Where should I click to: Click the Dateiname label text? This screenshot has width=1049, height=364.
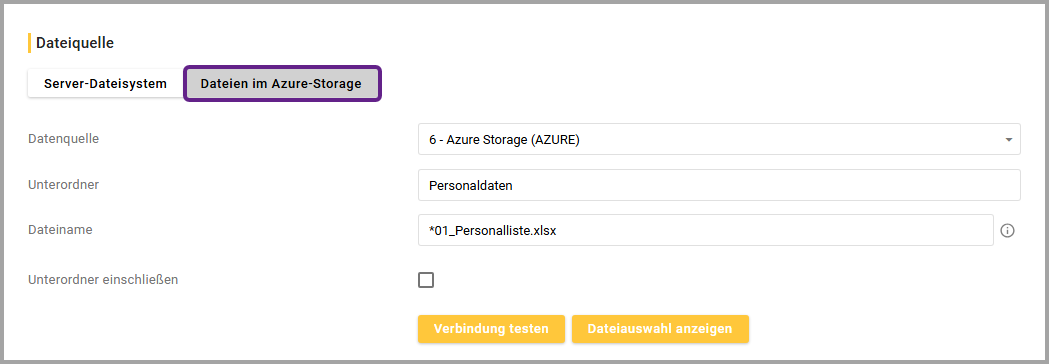[60, 230]
